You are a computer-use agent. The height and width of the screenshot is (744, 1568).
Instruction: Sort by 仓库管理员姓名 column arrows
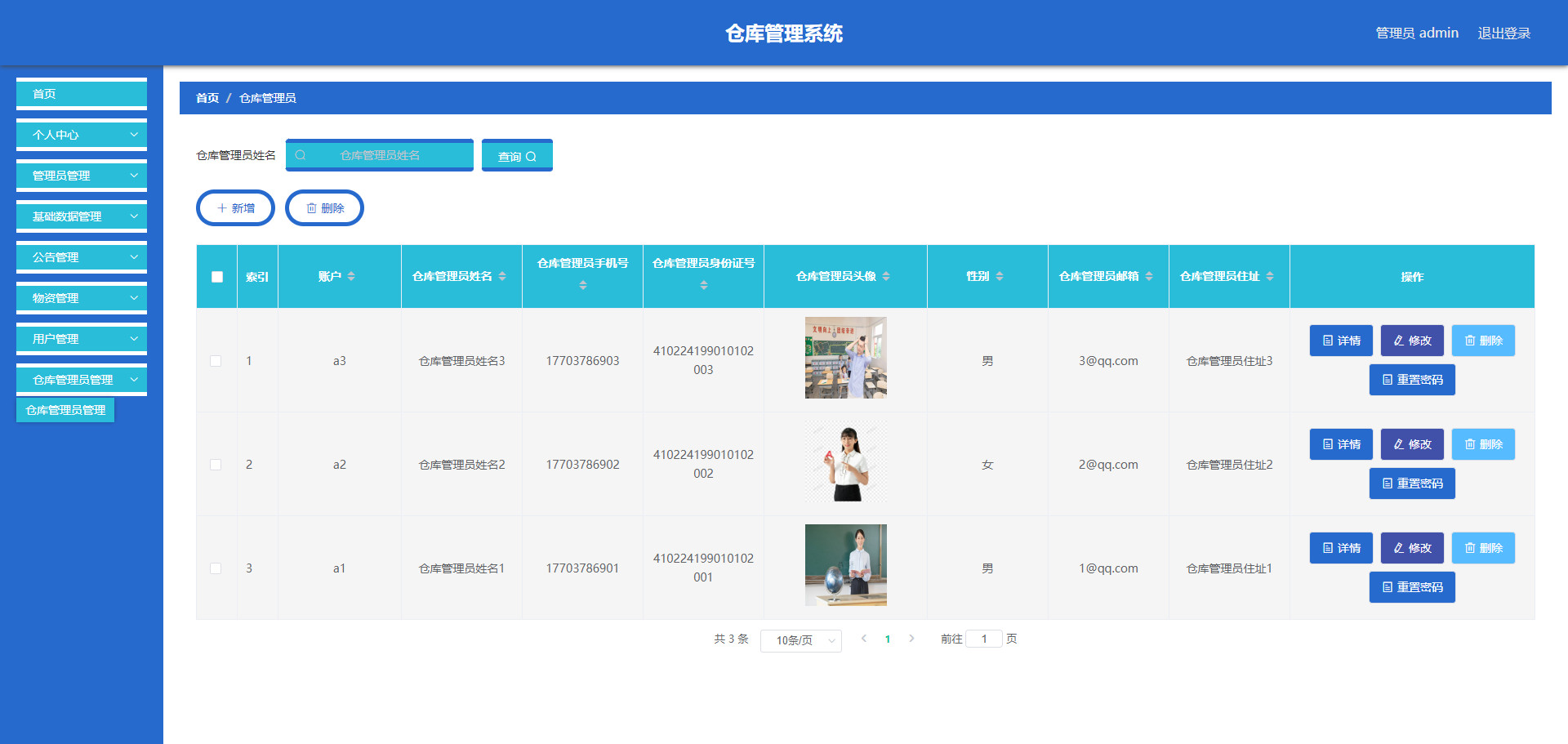click(502, 276)
